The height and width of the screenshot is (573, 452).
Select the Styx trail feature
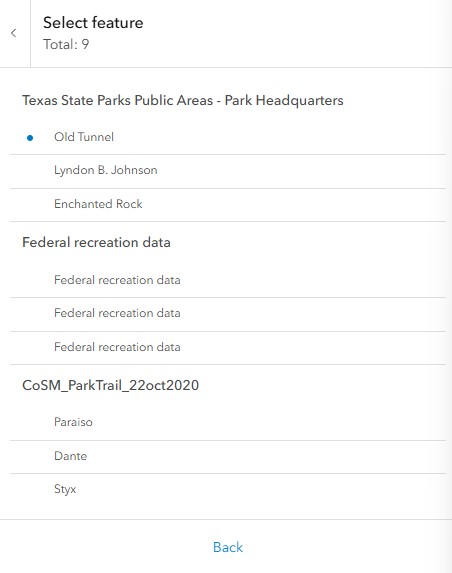(228, 490)
